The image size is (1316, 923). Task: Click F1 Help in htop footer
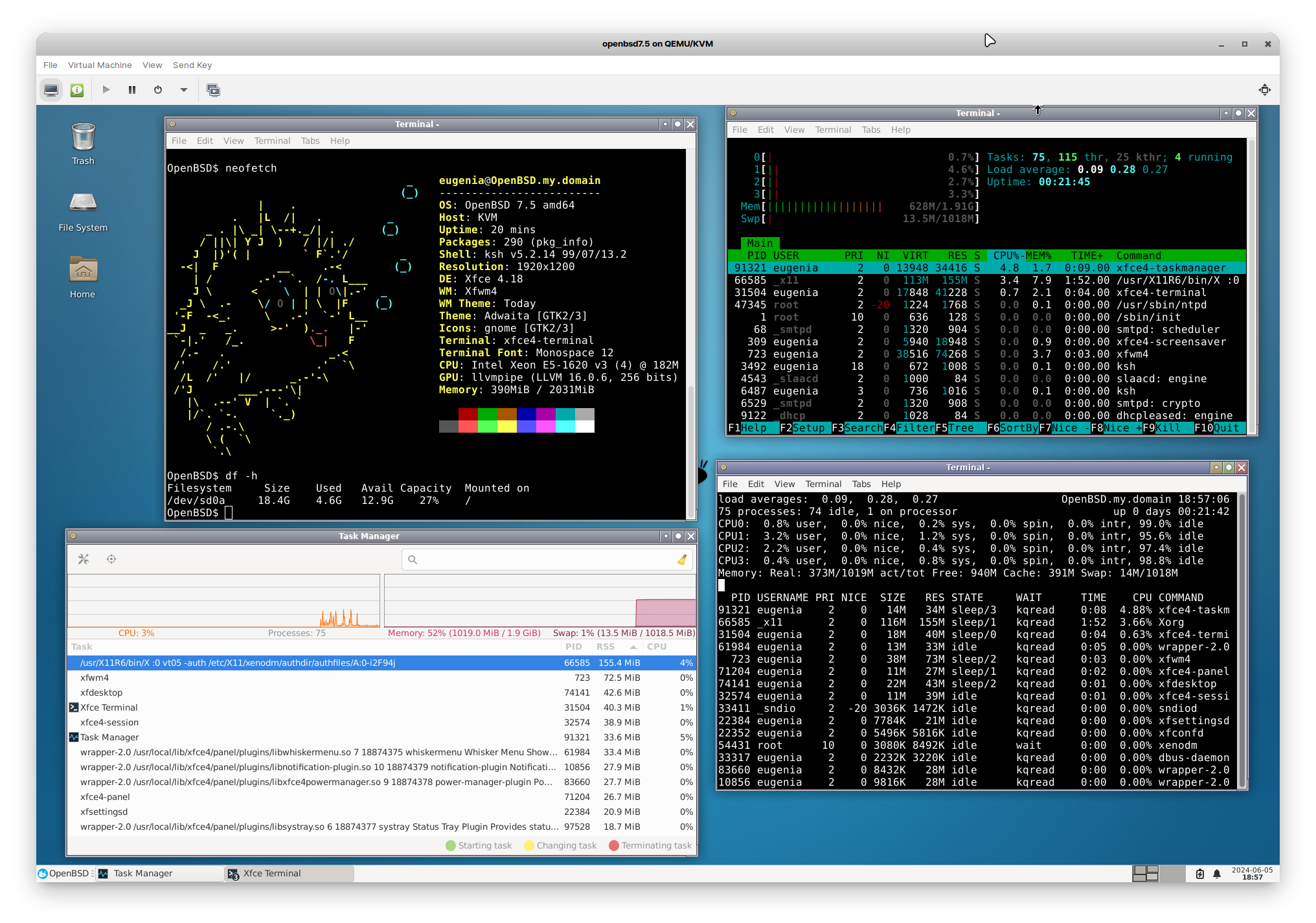(x=753, y=427)
